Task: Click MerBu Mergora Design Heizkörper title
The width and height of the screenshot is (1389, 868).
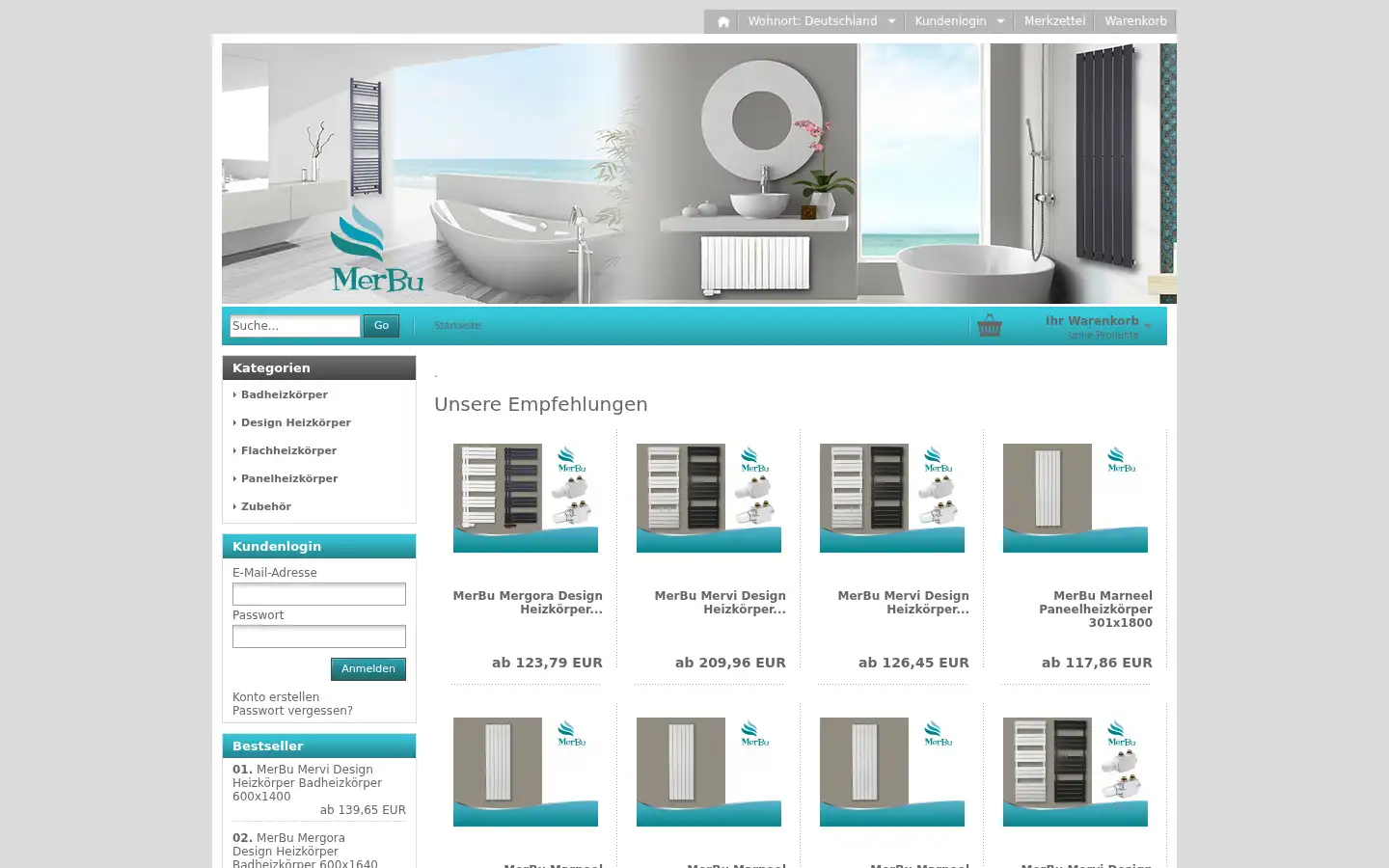Action: (x=528, y=603)
